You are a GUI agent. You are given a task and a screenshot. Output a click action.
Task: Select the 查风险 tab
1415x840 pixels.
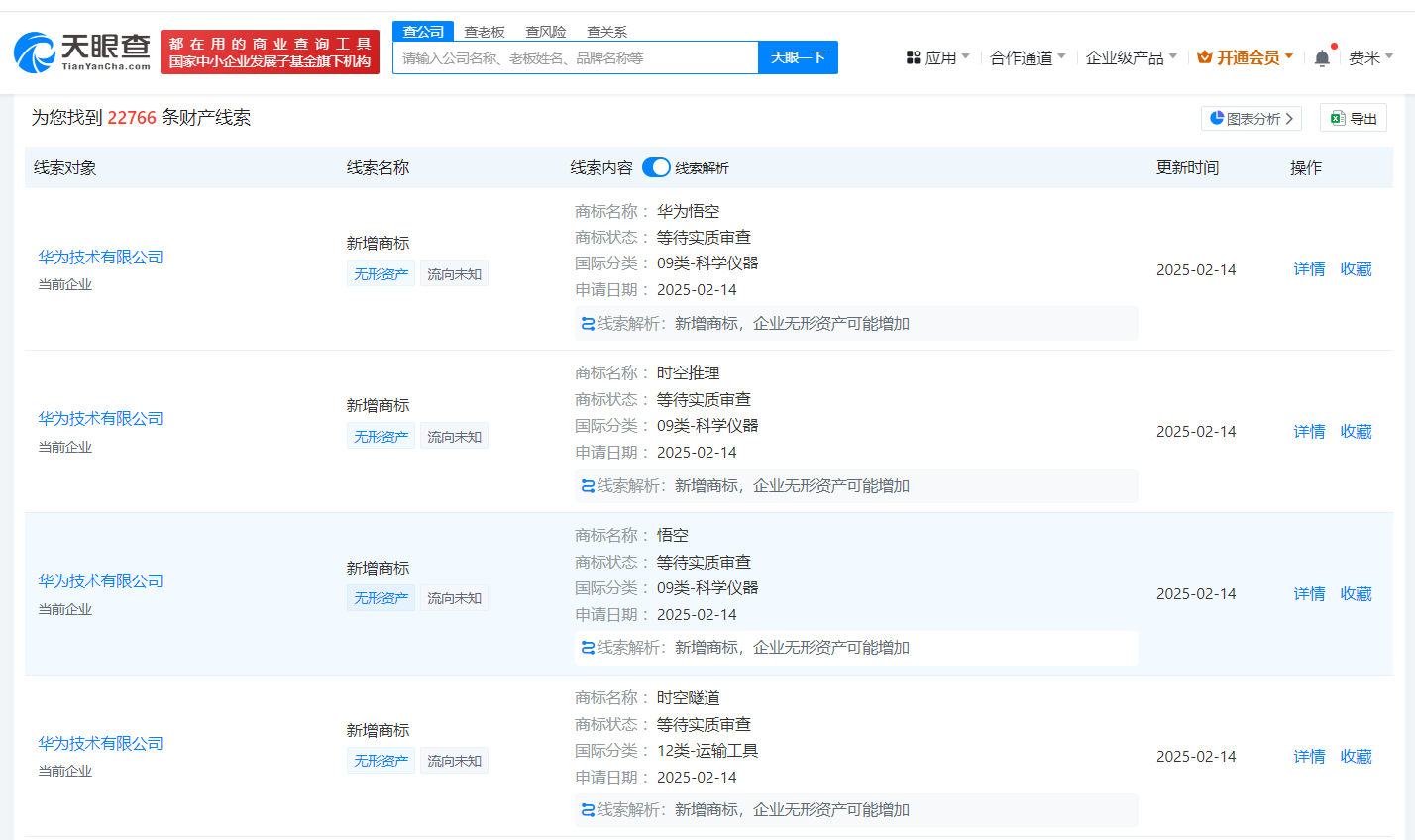coord(546,32)
